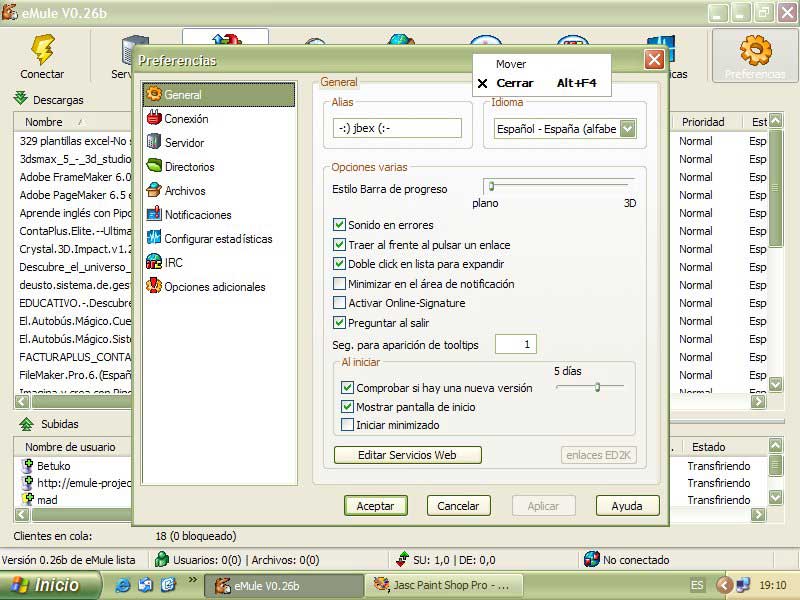The image size is (800, 600).
Task: Click the 19:10 system clock
Action: (x=772, y=585)
